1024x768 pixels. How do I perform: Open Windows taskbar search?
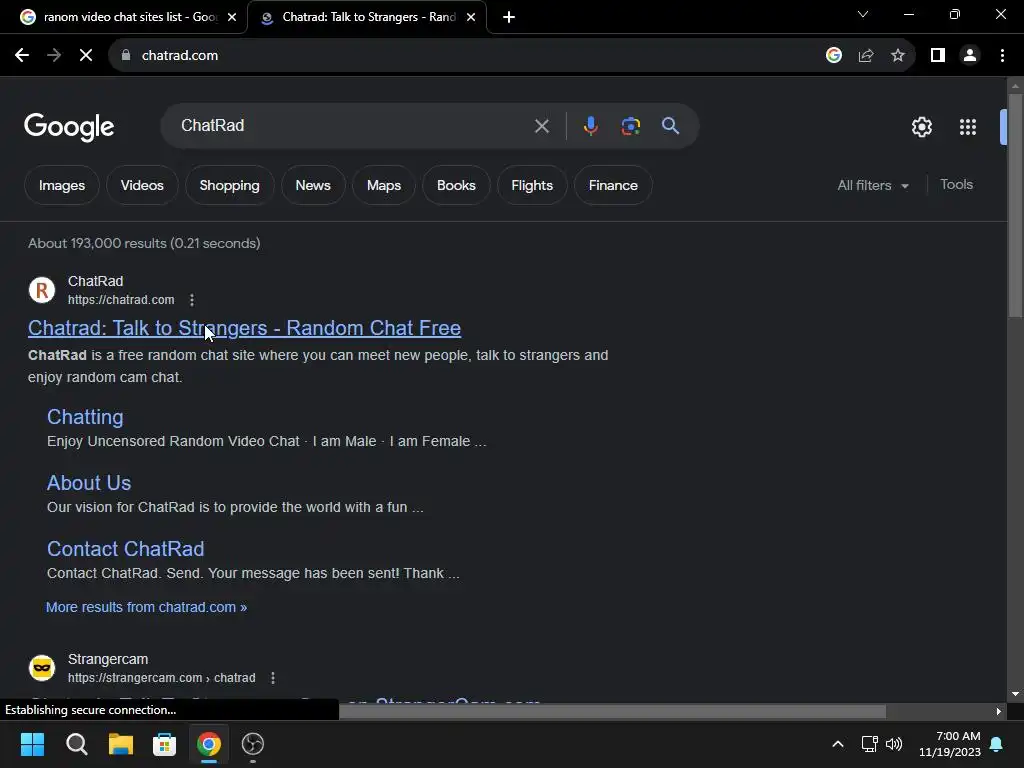point(76,744)
